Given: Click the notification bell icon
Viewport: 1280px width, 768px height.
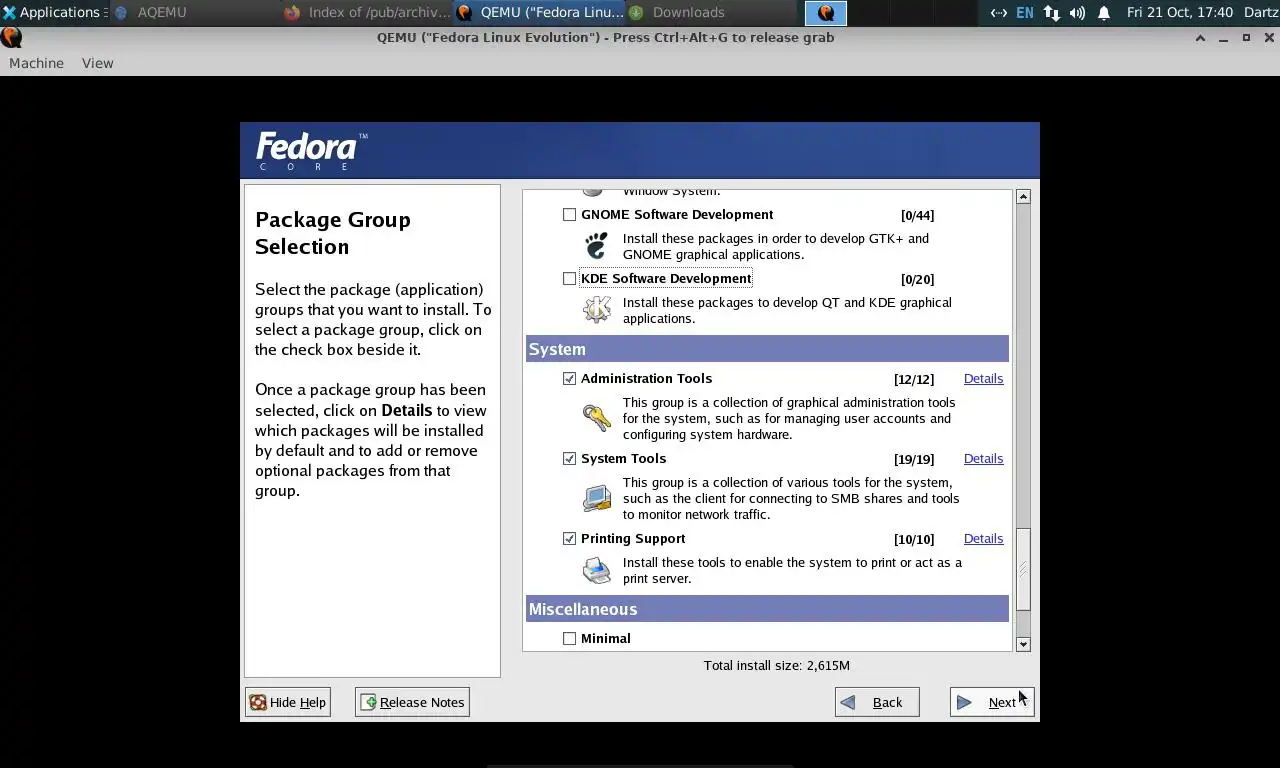Looking at the screenshot, I should click(1104, 13).
